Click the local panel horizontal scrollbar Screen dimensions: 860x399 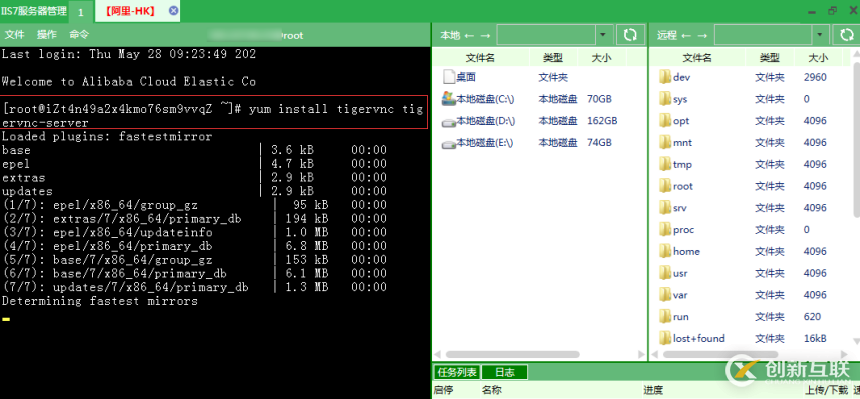[x=512, y=355]
